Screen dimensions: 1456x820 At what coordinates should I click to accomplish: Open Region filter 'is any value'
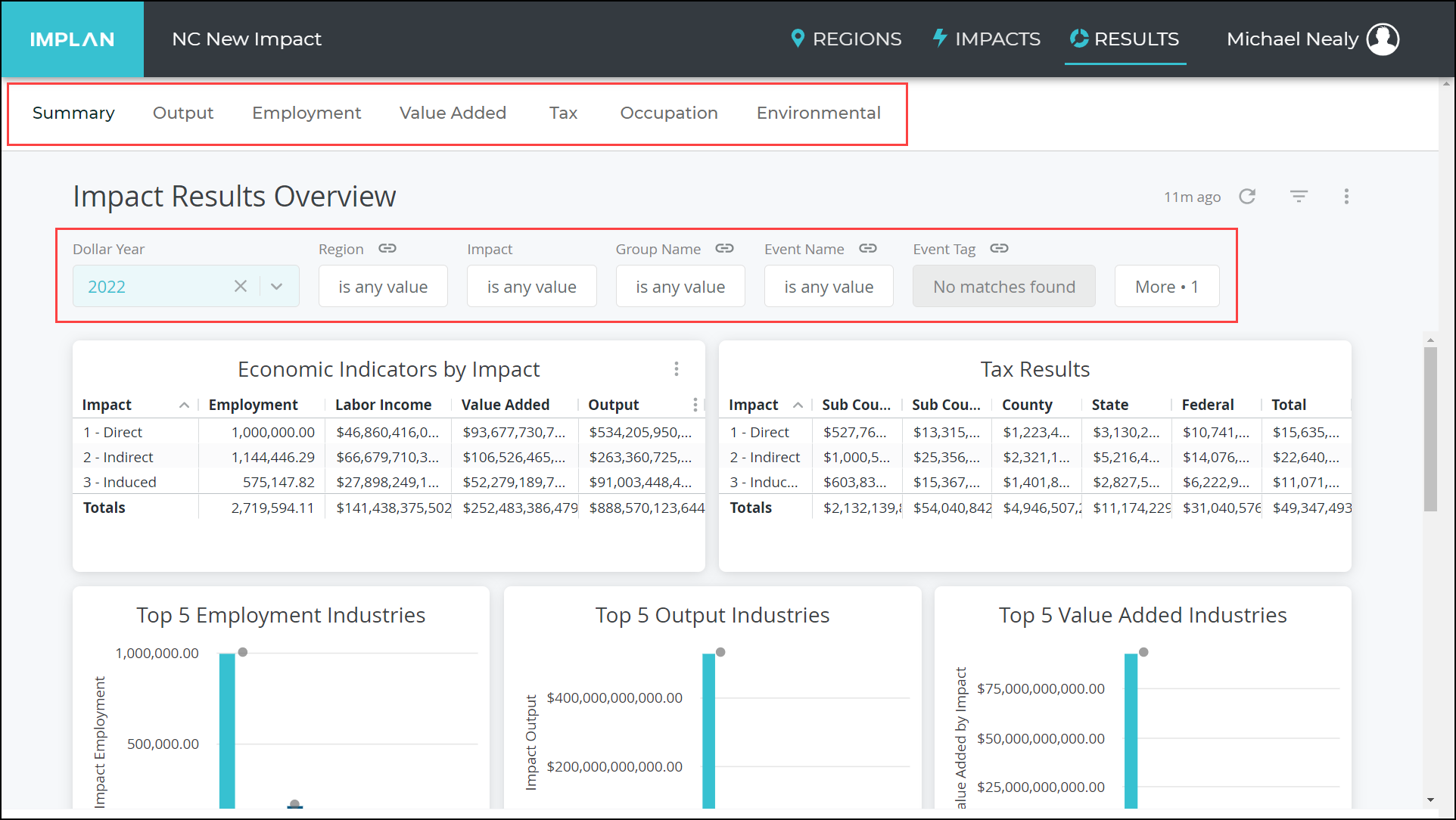(x=383, y=286)
